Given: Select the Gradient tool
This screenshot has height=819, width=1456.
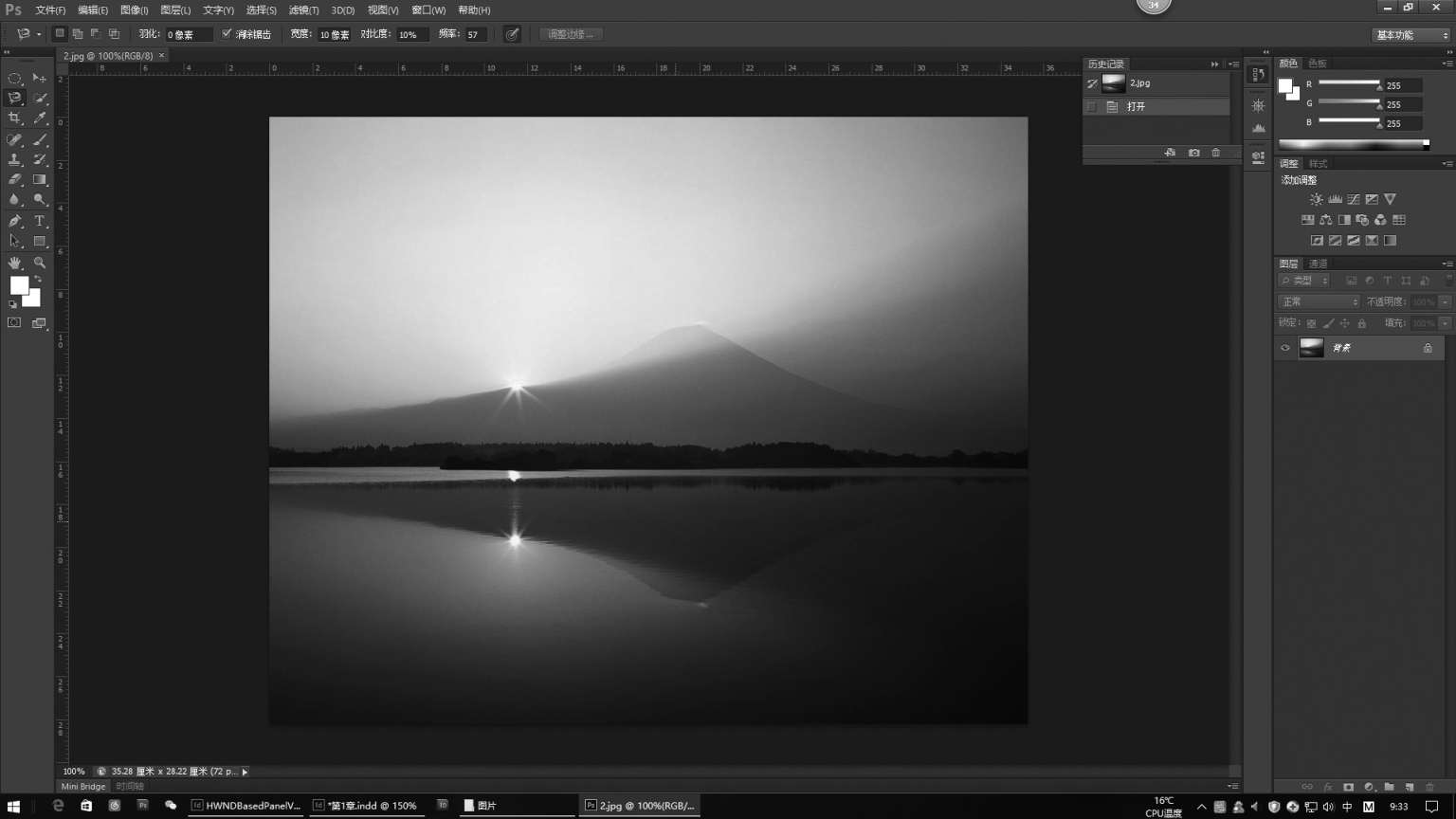Looking at the screenshot, I should (40, 179).
